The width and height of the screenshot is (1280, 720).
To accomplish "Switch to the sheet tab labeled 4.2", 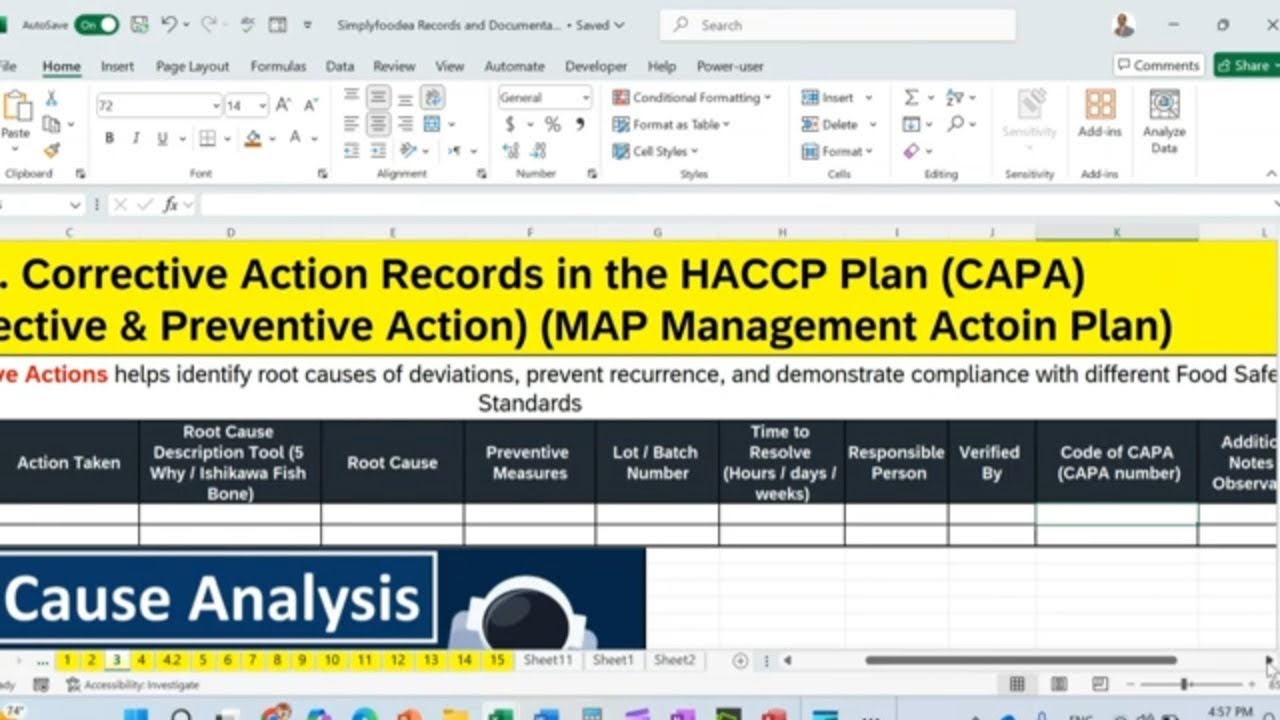I will (x=172, y=660).
